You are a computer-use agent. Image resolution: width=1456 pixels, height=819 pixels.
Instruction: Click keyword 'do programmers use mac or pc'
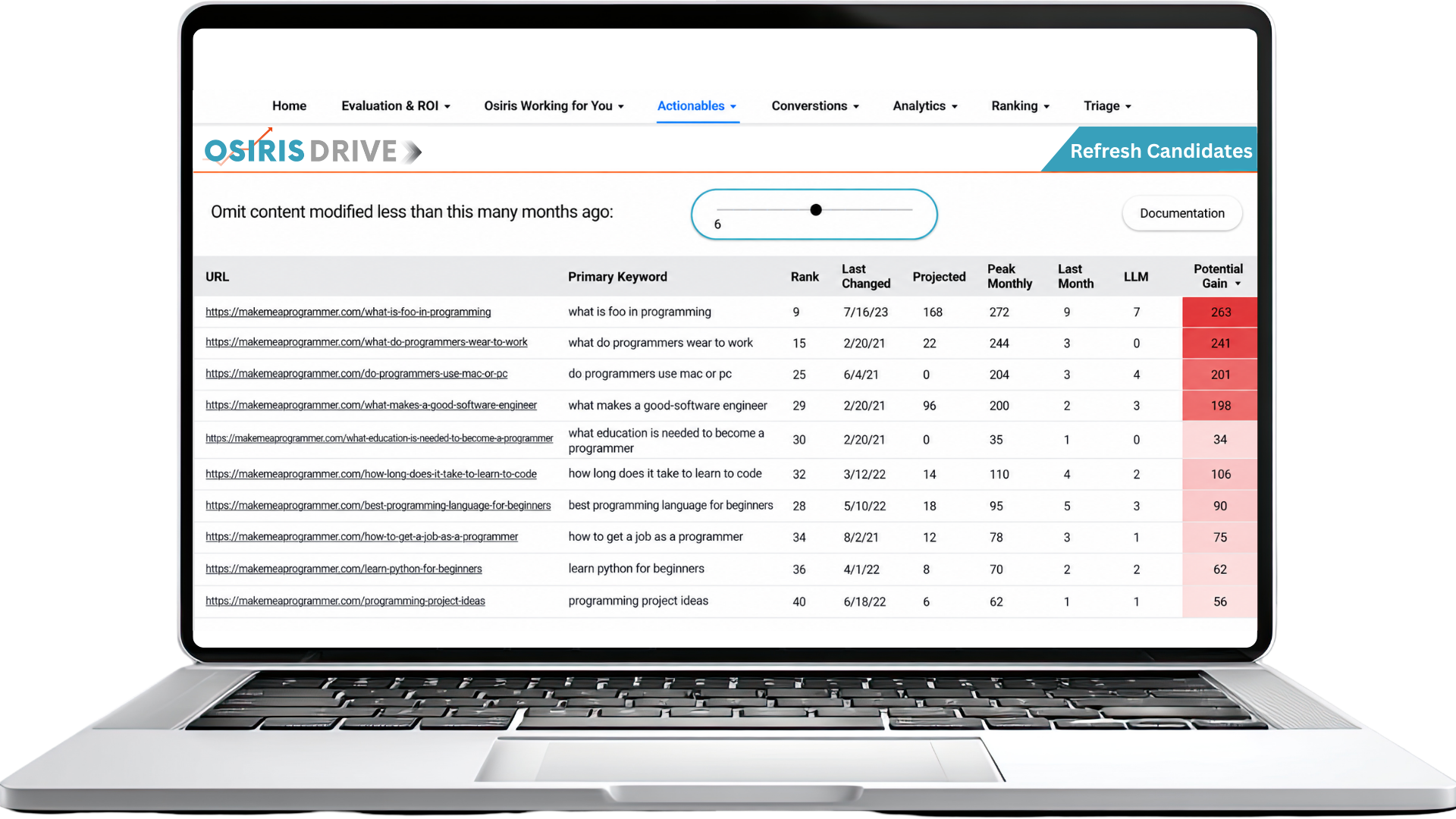650,374
